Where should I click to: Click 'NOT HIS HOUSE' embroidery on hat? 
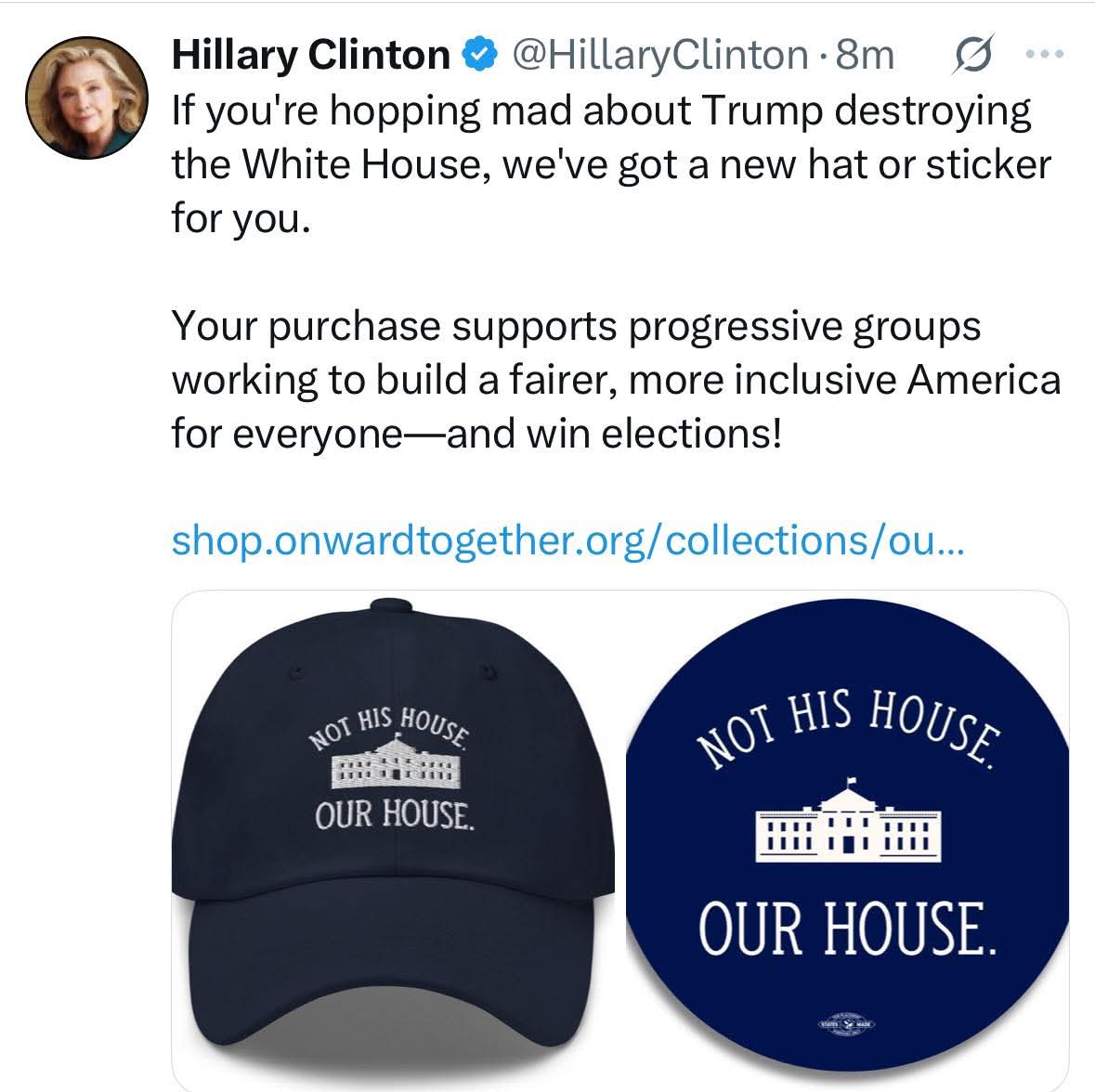pyautogui.click(x=390, y=728)
